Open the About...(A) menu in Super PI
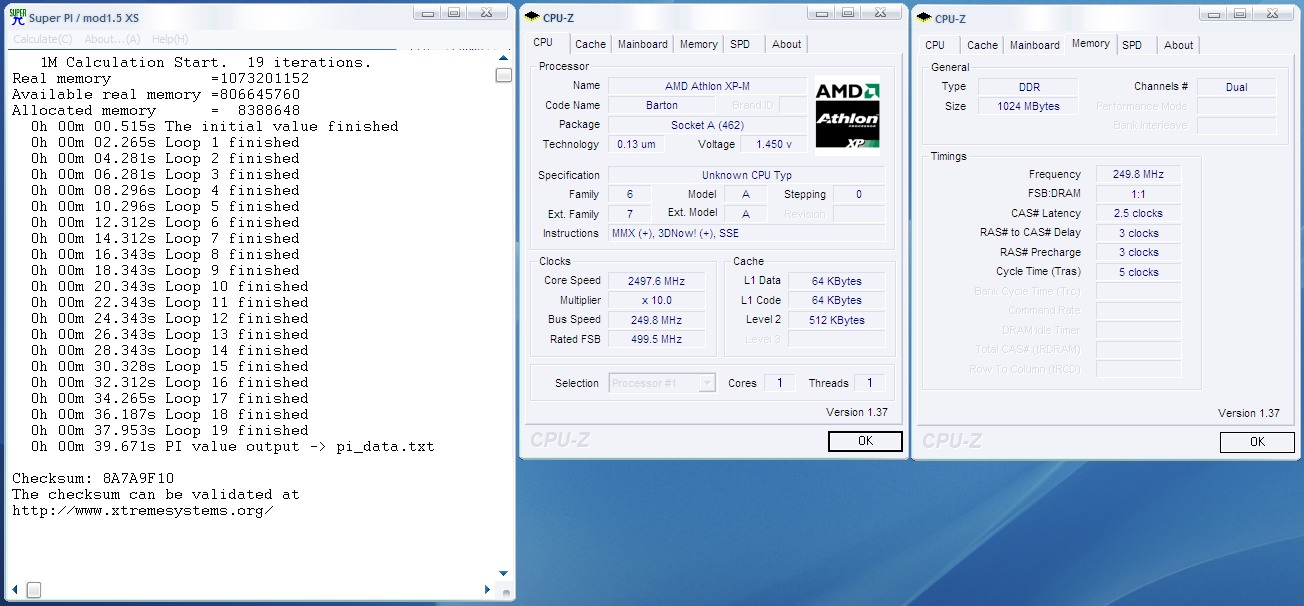The height and width of the screenshot is (606, 1304). click(x=112, y=39)
